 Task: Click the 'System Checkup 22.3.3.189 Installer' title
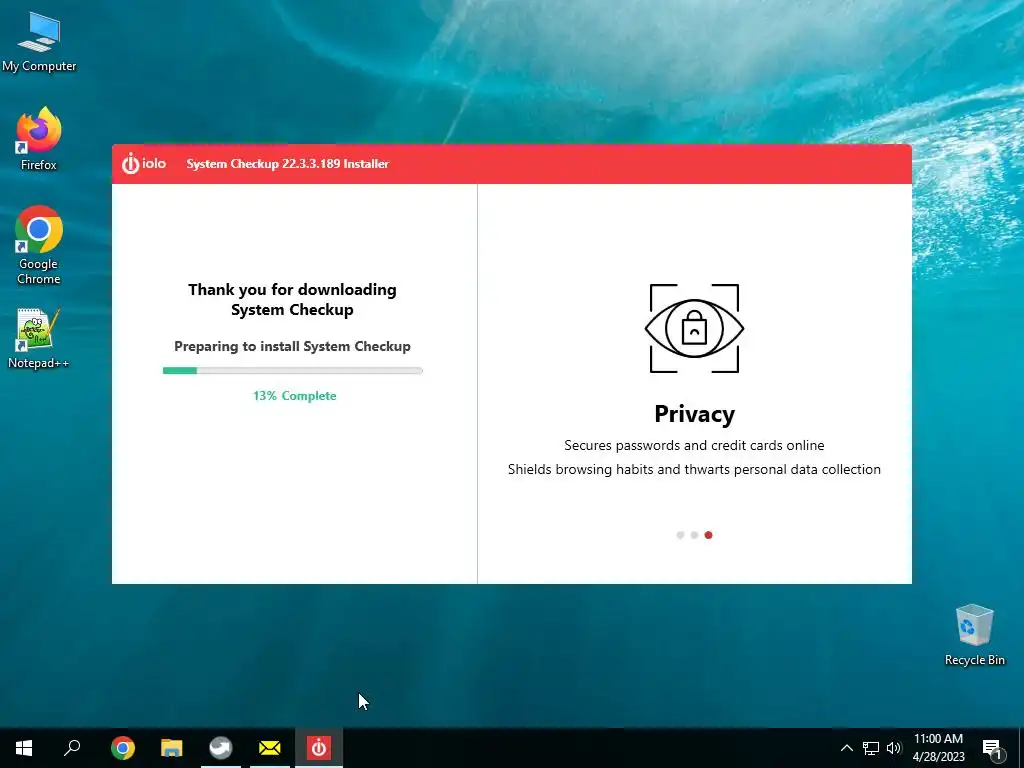point(287,164)
